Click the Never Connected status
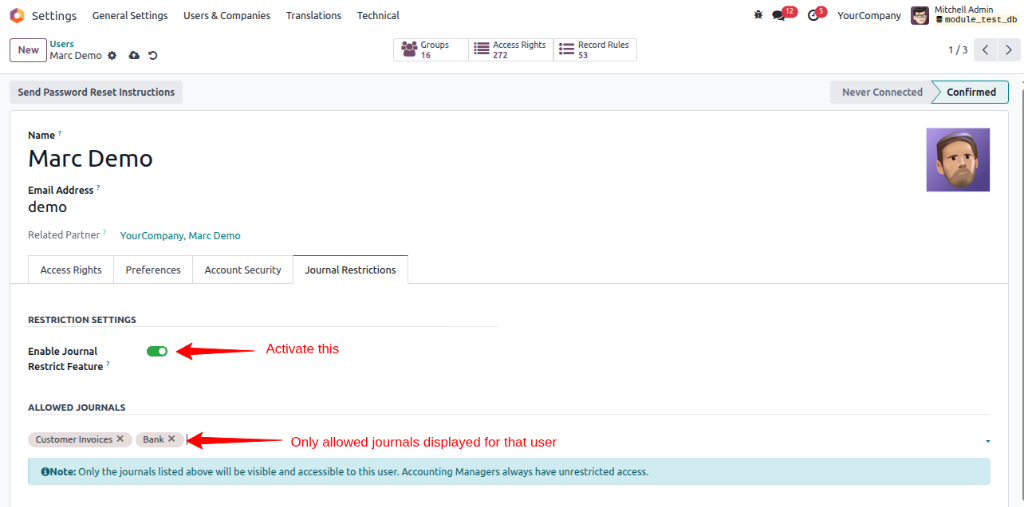The image size is (1024, 507). tap(882, 92)
